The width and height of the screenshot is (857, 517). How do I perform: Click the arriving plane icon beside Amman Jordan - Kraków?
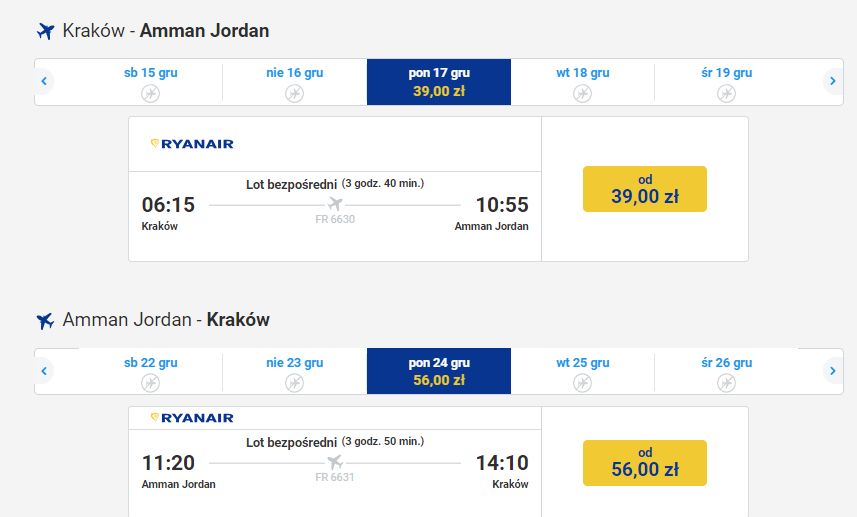(45, 321)
